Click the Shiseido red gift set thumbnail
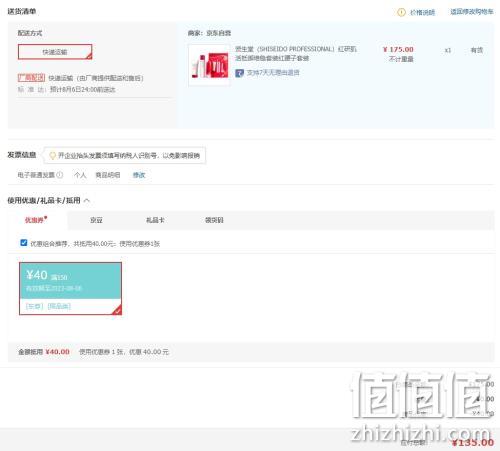This screenshot has width=500, height=451. (x=209, y=65)
